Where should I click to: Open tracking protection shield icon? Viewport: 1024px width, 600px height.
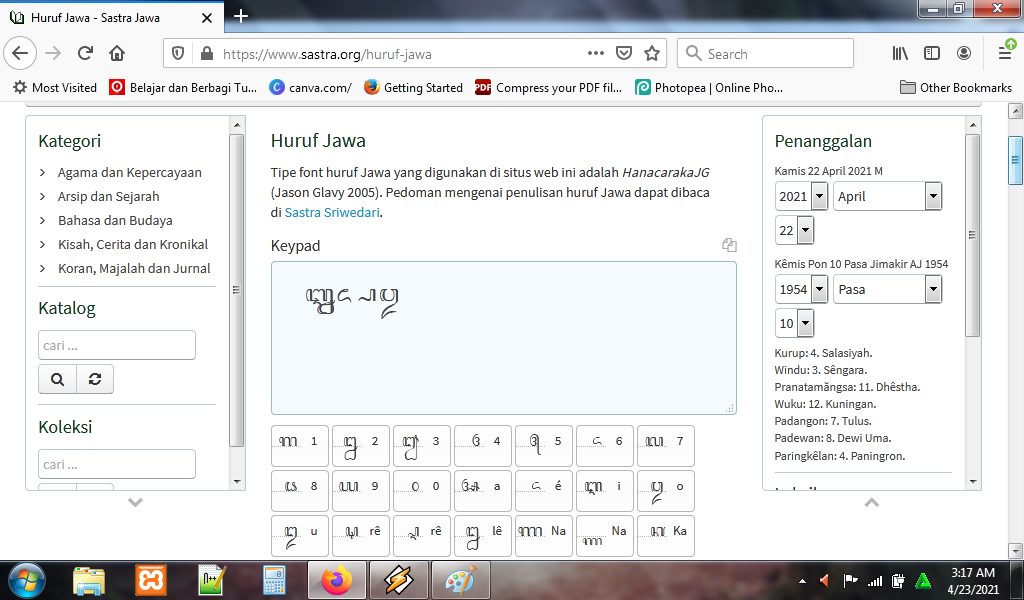[178, 54]
